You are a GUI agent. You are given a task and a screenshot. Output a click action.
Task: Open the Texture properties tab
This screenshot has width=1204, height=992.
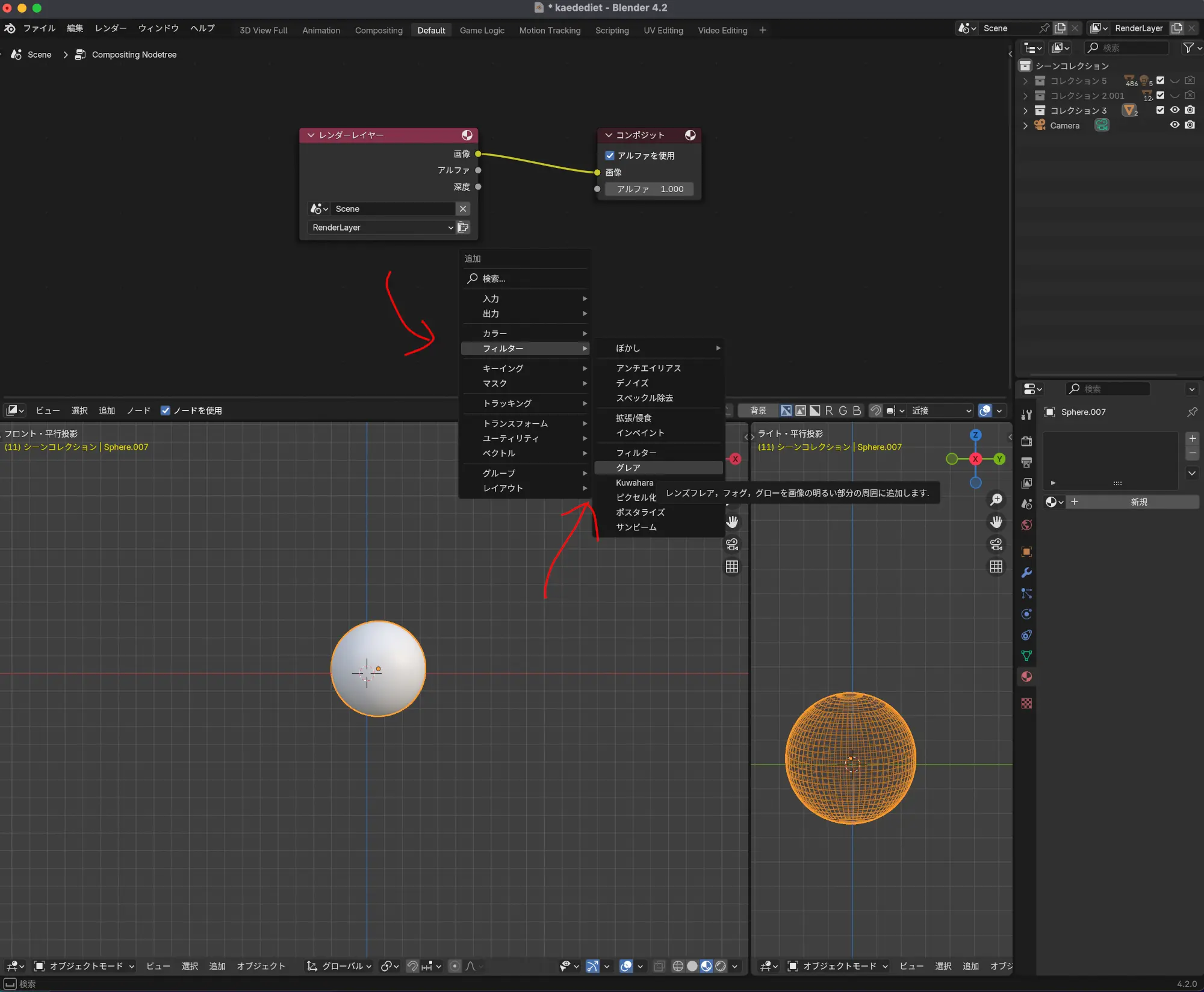(1026, 703)
